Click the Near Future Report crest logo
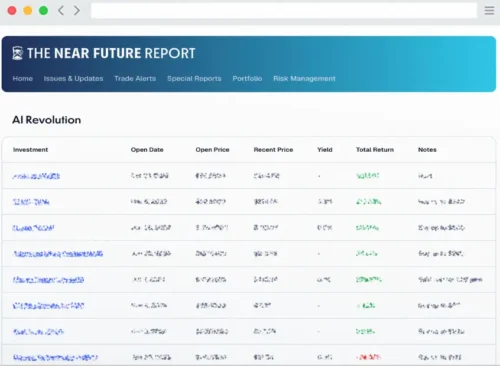Image resolution: width=500 pixels, height=366 pixels. 18,53
